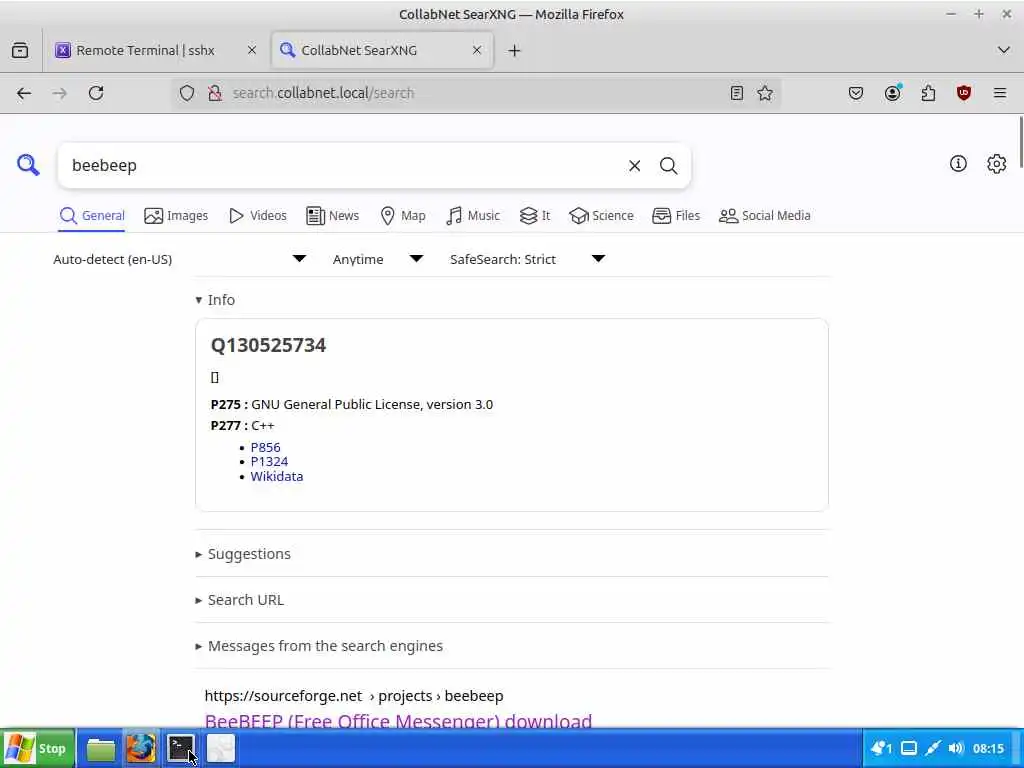Screen dimensions: 1024x768
Task: Click the taskbar clock showing 08:15
Action: (988, 748)
